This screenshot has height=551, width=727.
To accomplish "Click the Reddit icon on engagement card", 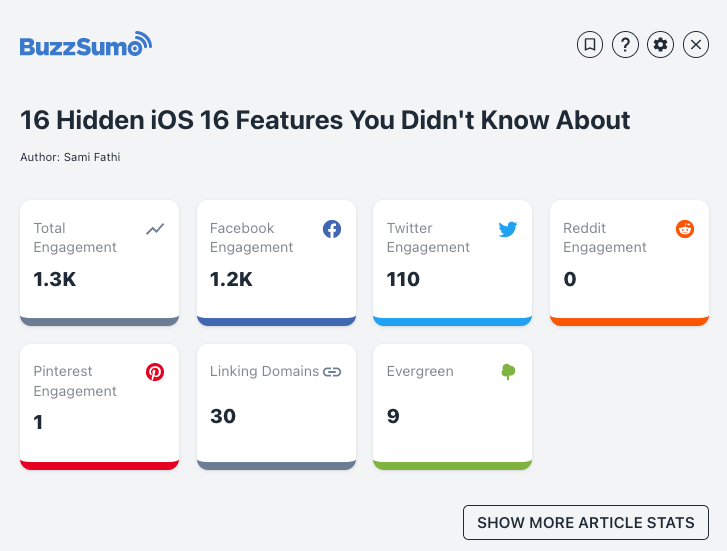I will pyautogui.click(x=685, y=229).
